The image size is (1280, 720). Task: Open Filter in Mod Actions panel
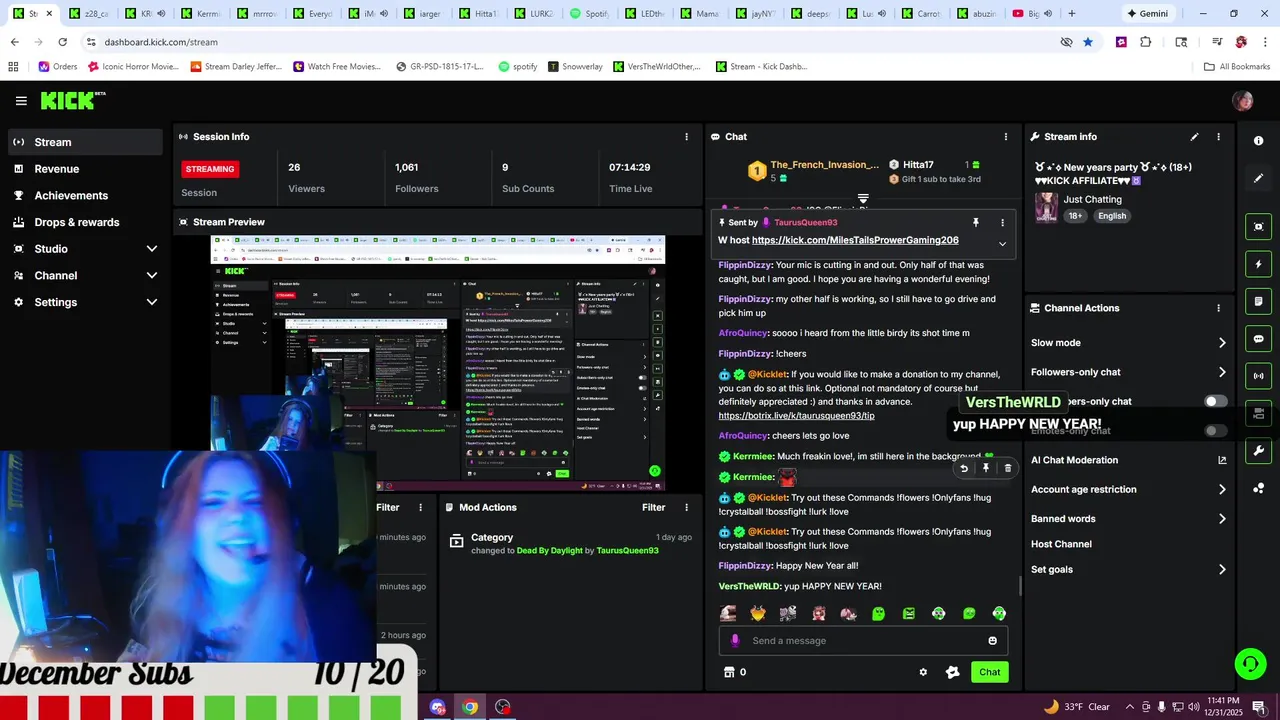(653, 508)
